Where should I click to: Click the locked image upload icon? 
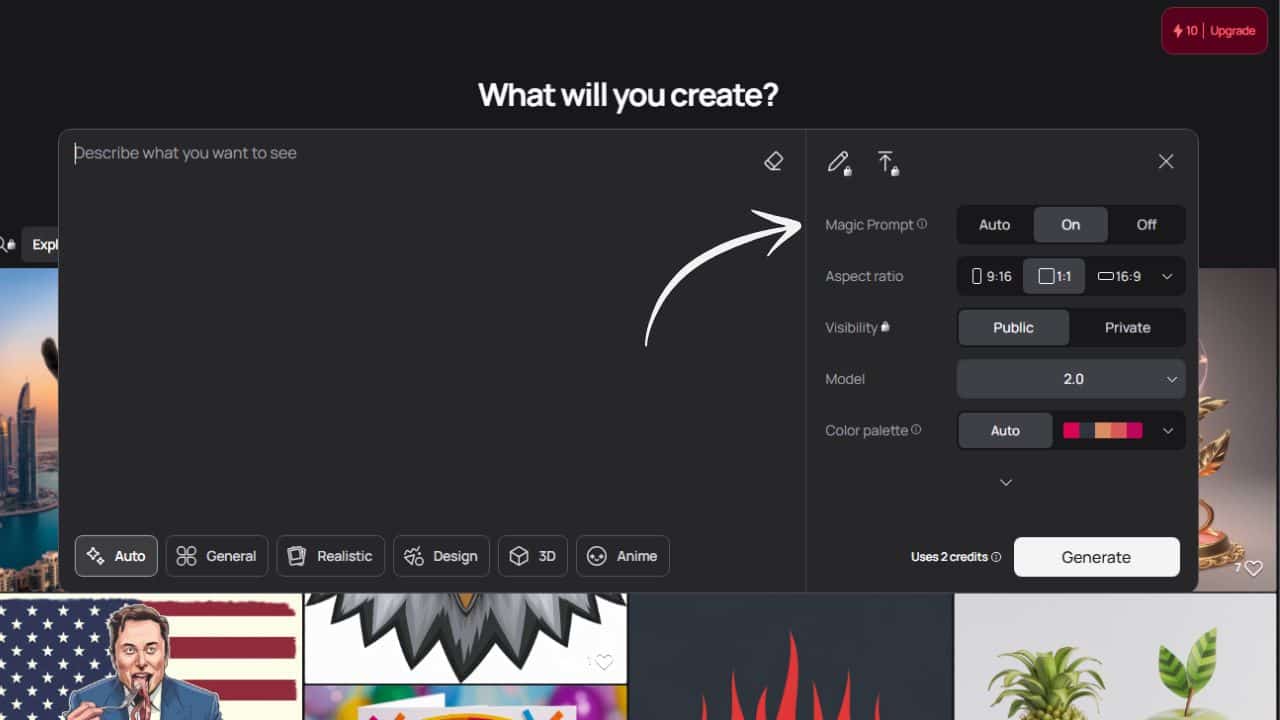886,162
